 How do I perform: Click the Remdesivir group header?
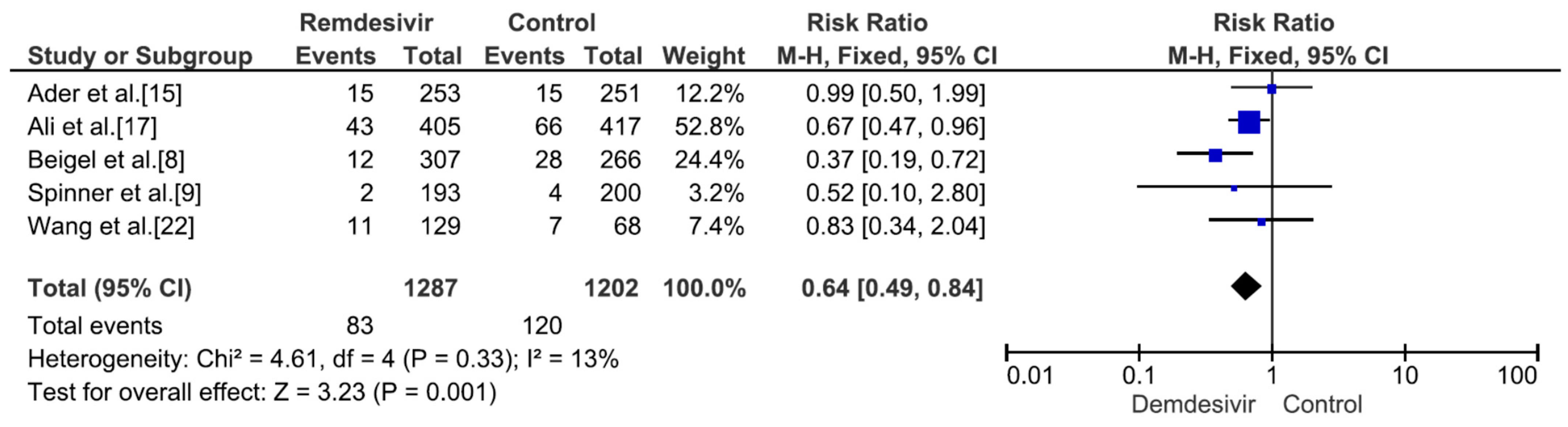(x=366, y=23)
